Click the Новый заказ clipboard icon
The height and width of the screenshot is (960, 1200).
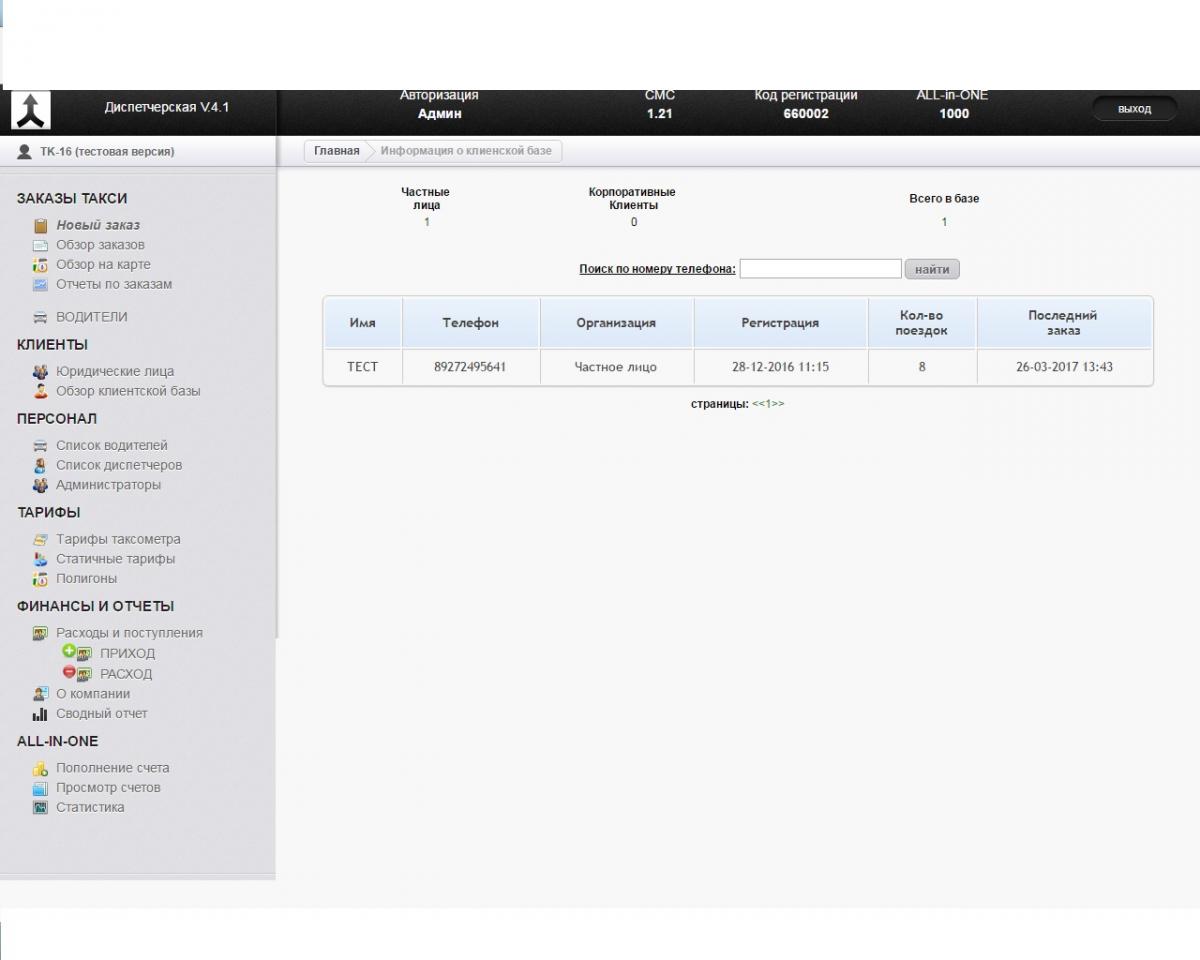click(41, 226)
